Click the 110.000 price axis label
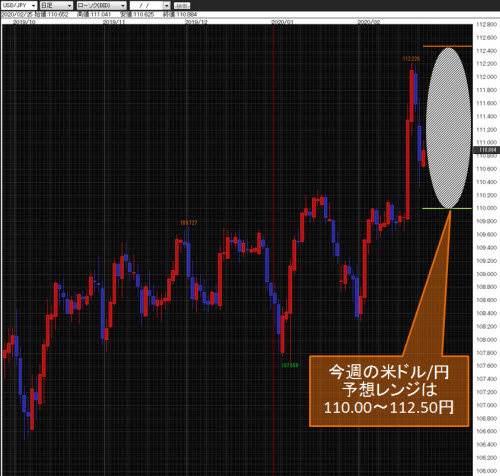This screenshot has height=476, width=500. (x=487, y=208)
